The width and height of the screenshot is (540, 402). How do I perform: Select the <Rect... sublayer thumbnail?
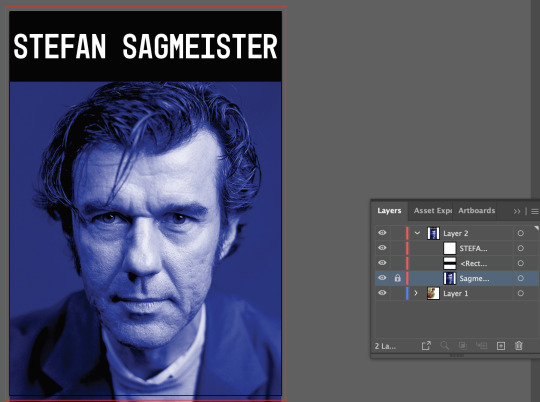pyautogui.click(x=449, y=263)
